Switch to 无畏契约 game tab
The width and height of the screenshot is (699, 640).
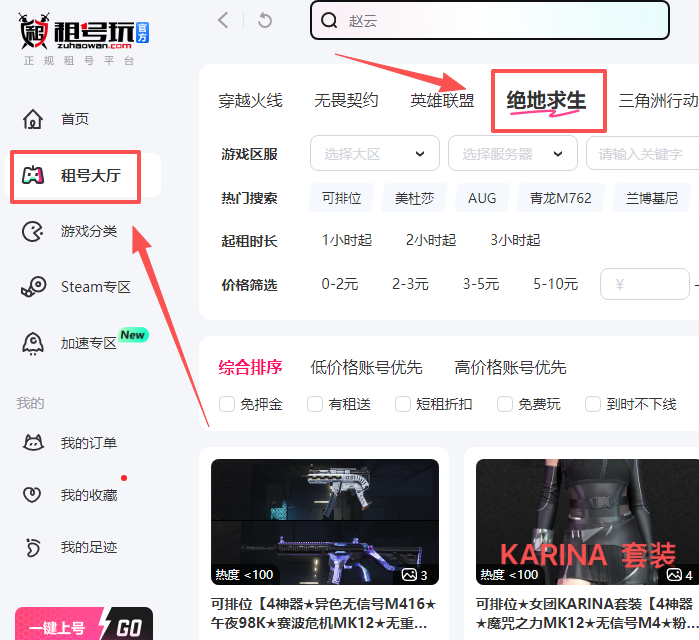(x=346, y=101)
